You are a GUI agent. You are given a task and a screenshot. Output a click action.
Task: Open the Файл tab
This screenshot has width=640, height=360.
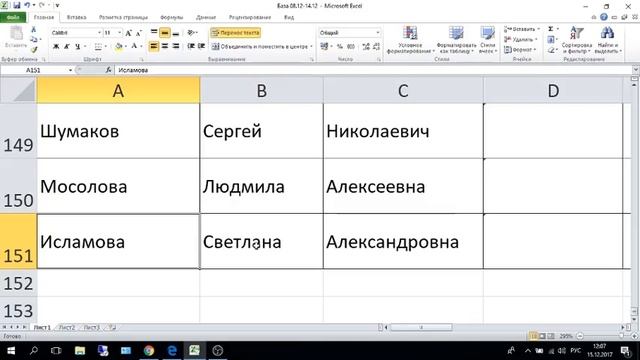click(x=13, y=17)
